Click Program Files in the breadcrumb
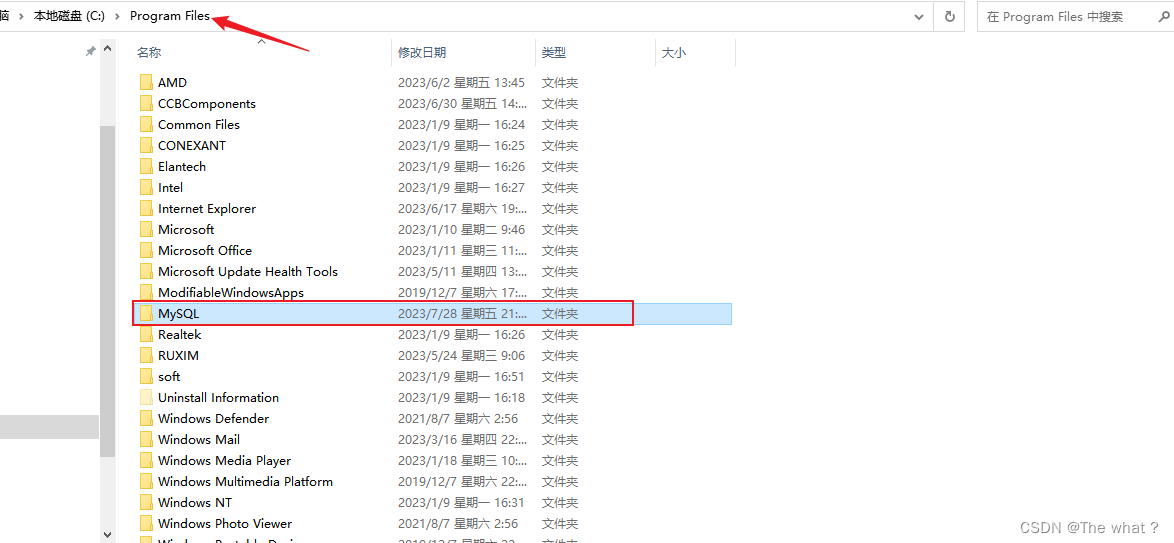This screenshot has width=1174, height=543. pyautogui.click(x=170, y=16)
